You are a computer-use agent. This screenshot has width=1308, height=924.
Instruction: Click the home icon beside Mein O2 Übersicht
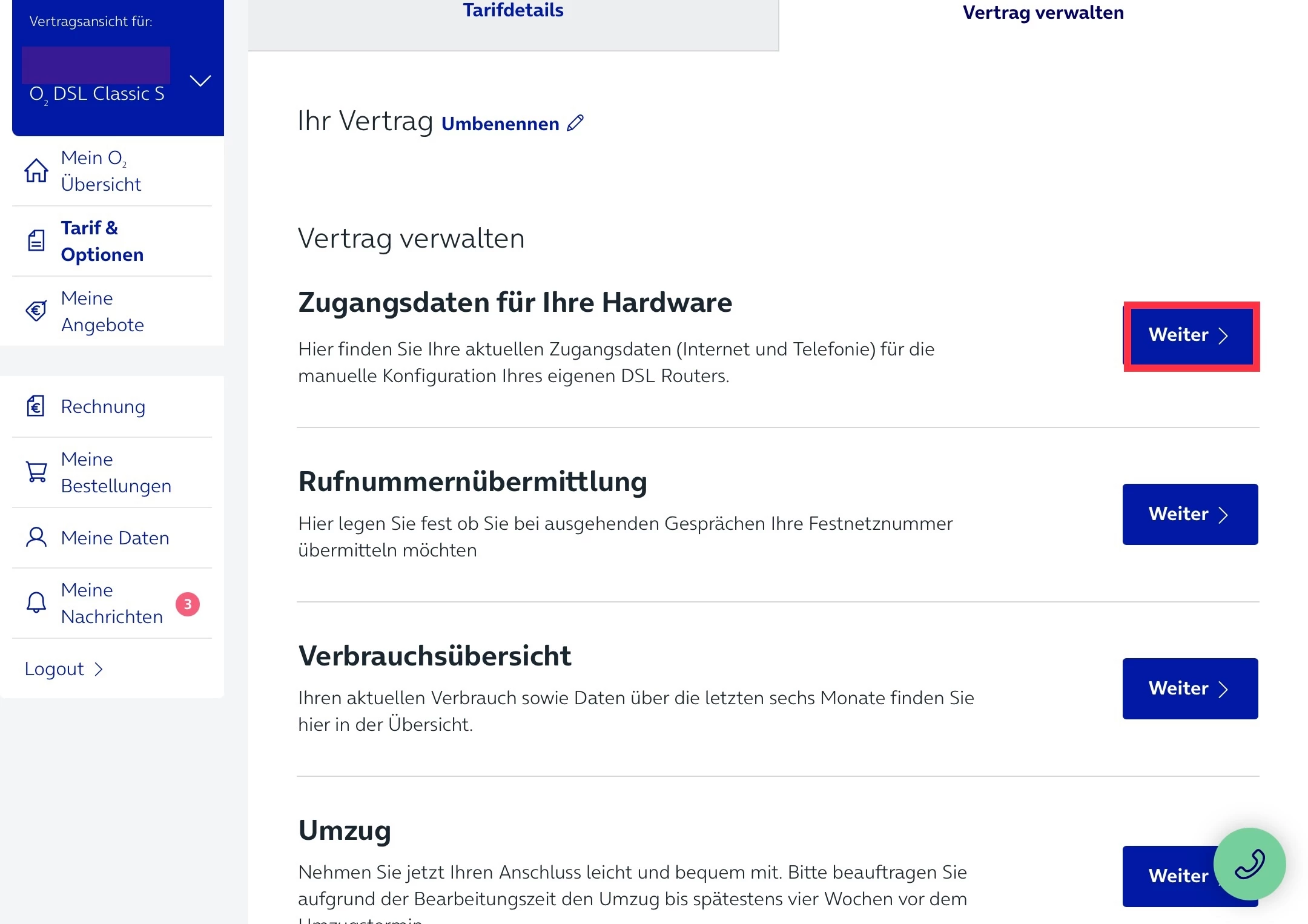[x=36, y=171]
